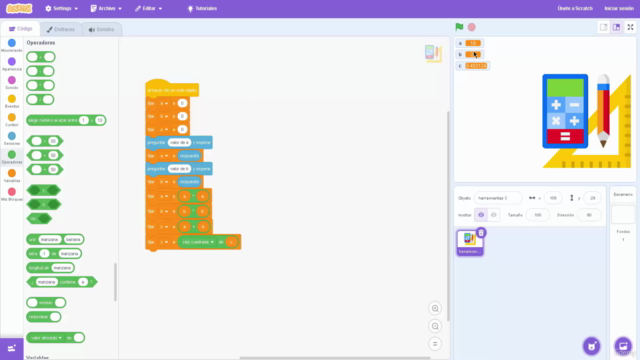This screenshot has width=640, height=360.
Task: Click the 'longitud de manzana' palette block
Action: (x=50, y=268)
